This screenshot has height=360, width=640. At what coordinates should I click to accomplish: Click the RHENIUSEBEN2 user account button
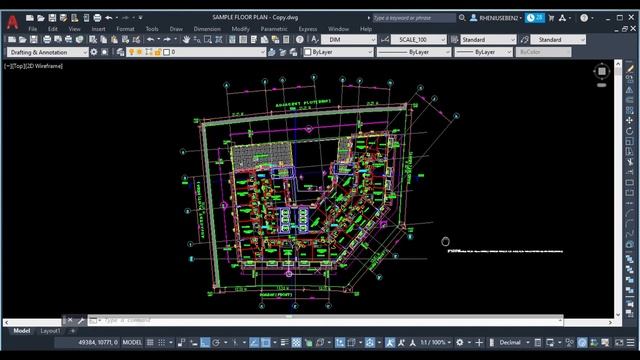tap(496, 18)
